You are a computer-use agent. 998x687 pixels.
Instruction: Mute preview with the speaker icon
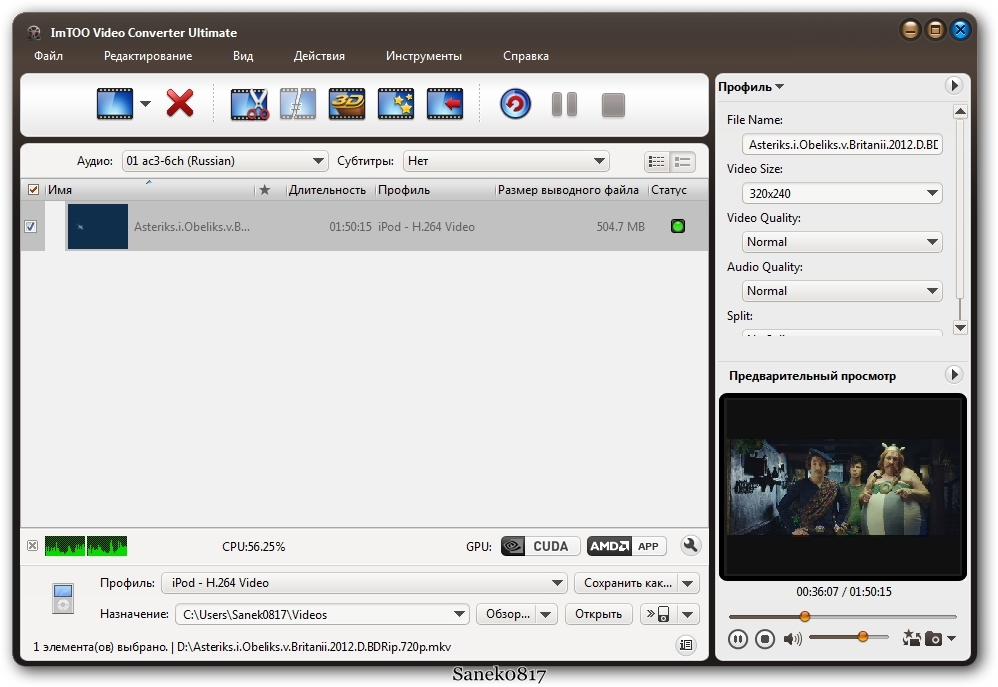click(x=792, y=638)
